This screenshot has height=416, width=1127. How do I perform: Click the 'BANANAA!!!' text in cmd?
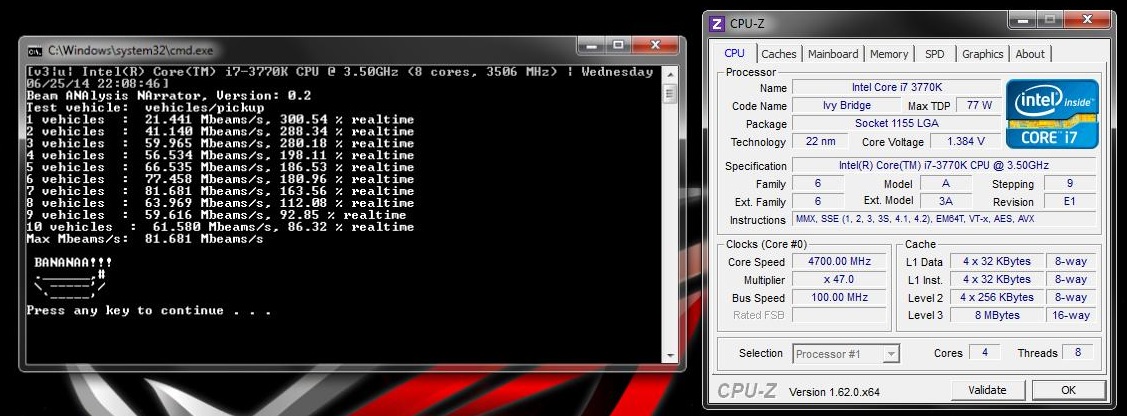(x=73, y=263)
